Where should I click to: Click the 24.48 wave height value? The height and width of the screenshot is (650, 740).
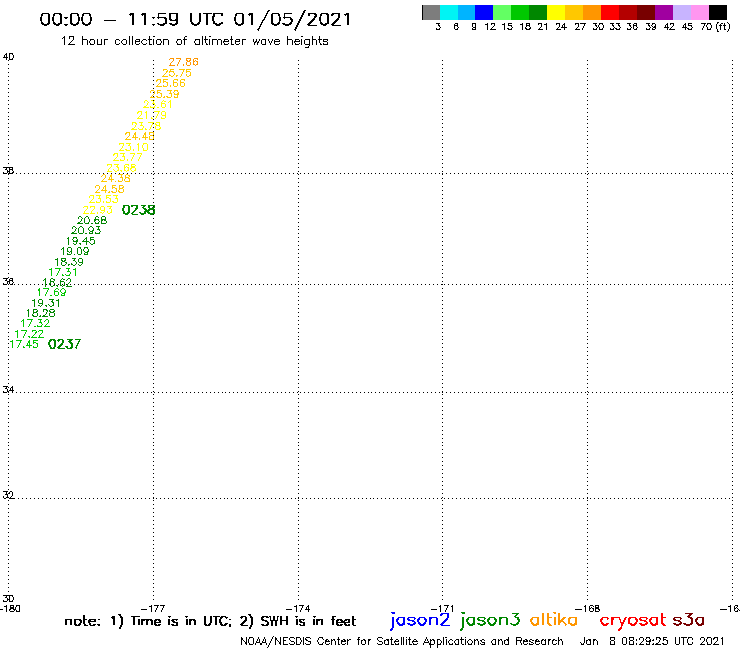tap(139, 136)
